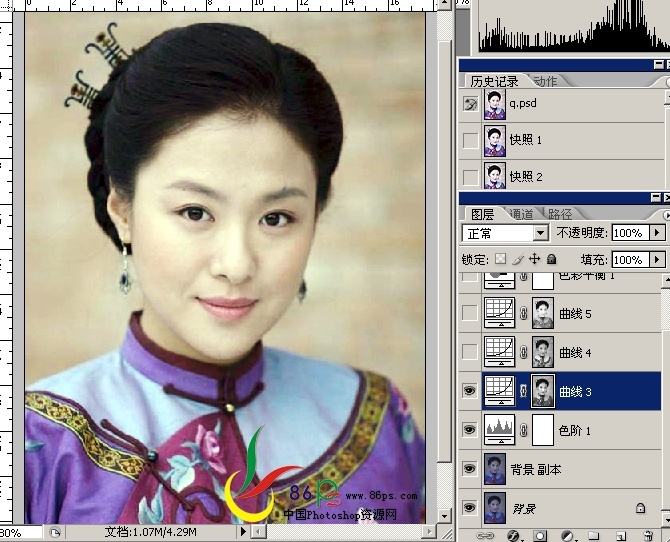Click the delete layer trash icon
Screen dimensions: 670x542
[x=648, y=536]
